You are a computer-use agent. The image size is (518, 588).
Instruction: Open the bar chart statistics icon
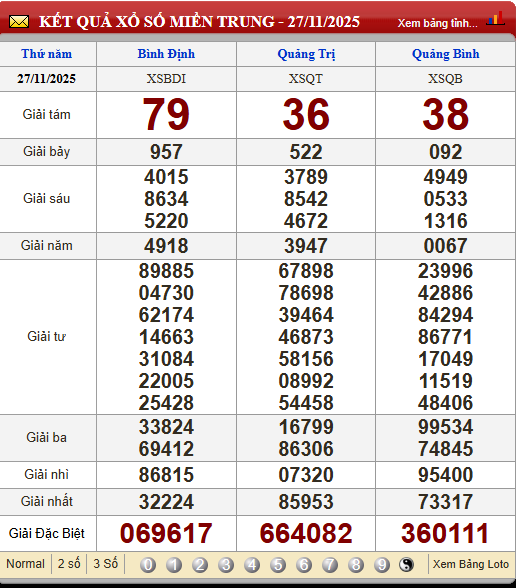tap(495, 19)
